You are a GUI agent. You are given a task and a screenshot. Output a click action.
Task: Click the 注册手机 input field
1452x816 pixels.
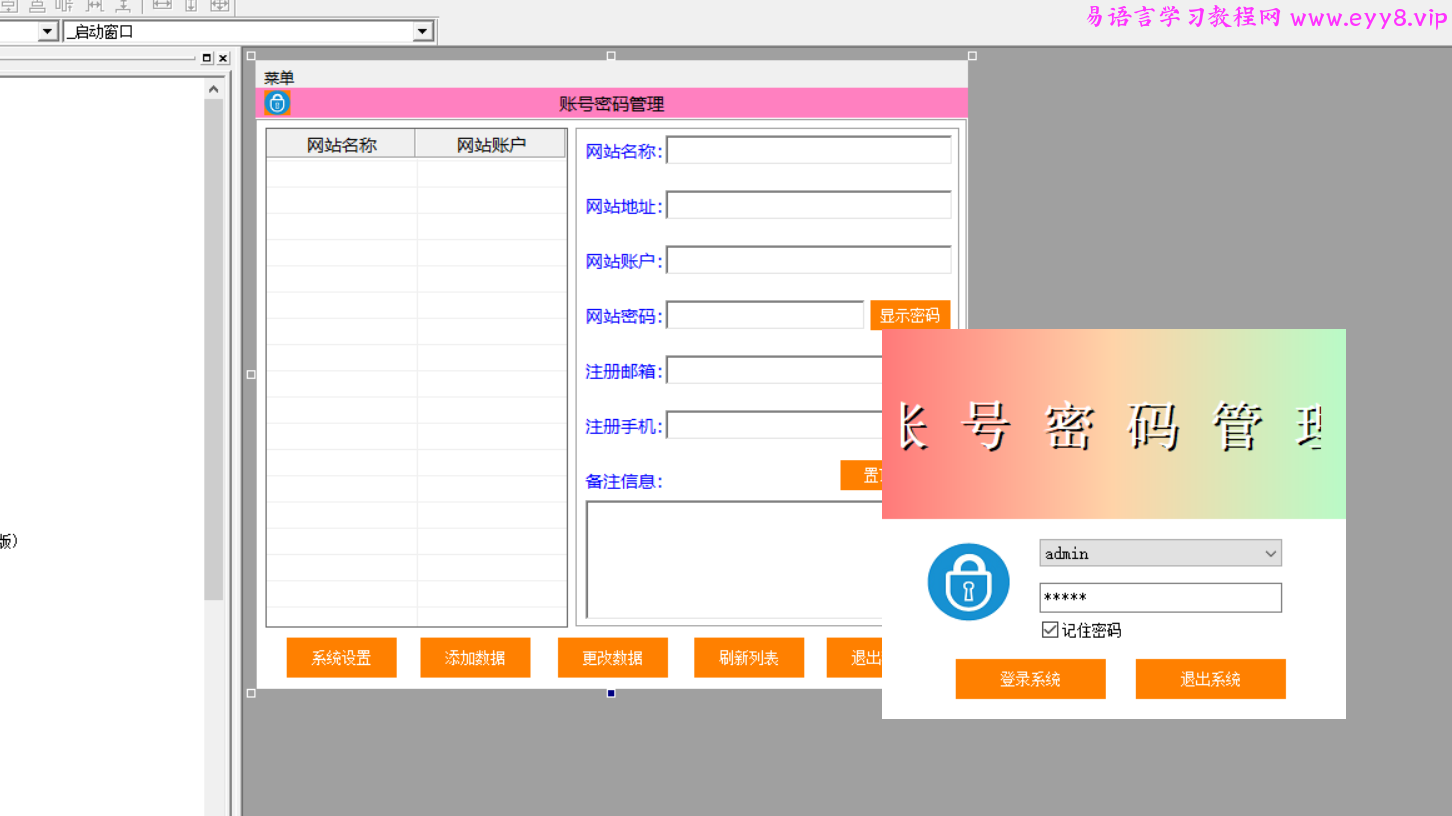pyautogui.click(x=775, y=425)
